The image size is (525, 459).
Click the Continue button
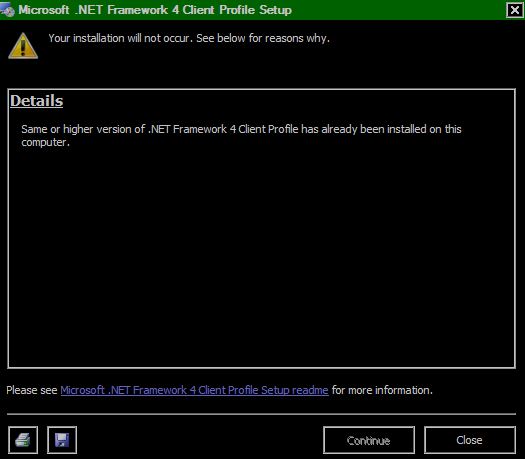[x=369, y=440]
